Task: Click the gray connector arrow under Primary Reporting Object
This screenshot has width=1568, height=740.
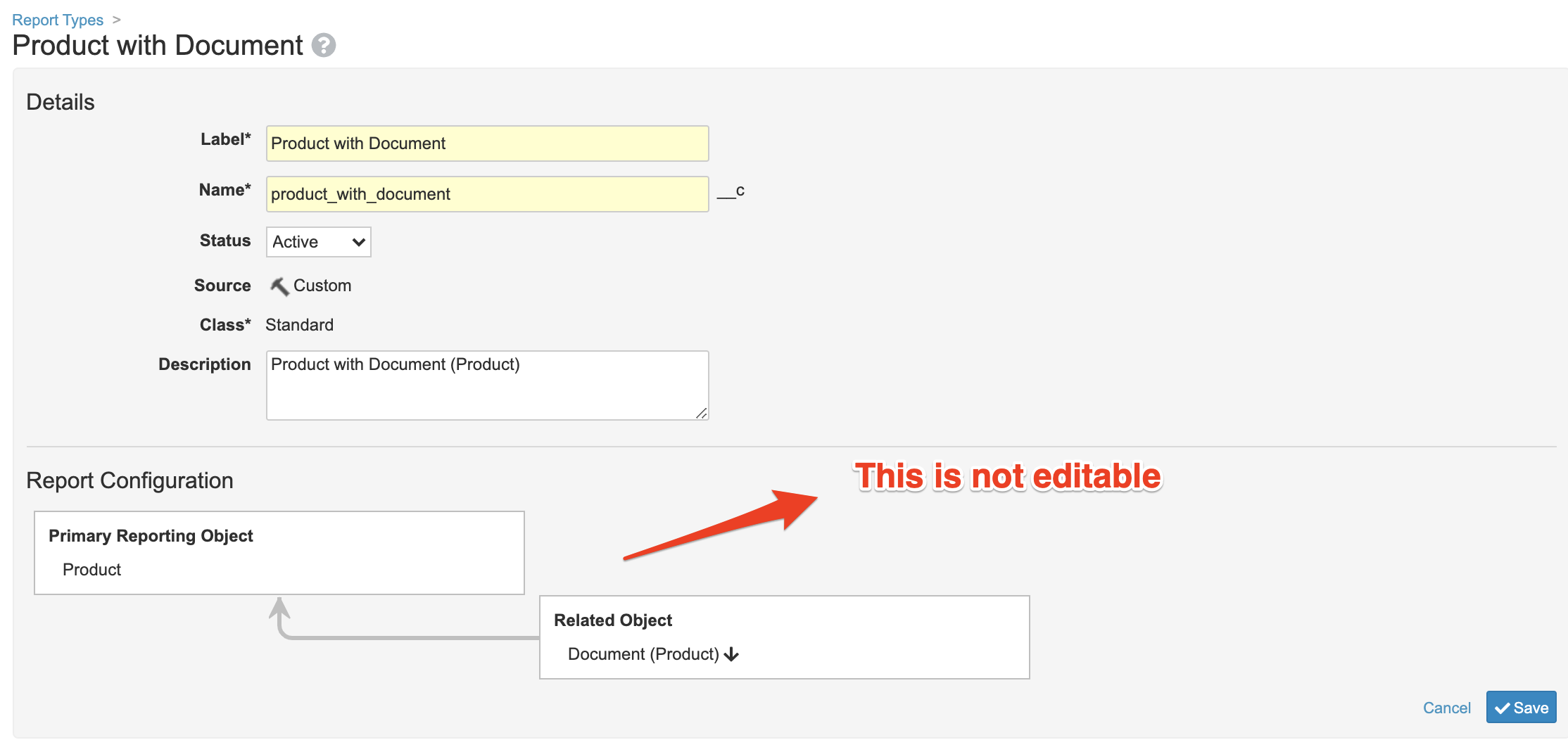Action: (x=280, y=611)
